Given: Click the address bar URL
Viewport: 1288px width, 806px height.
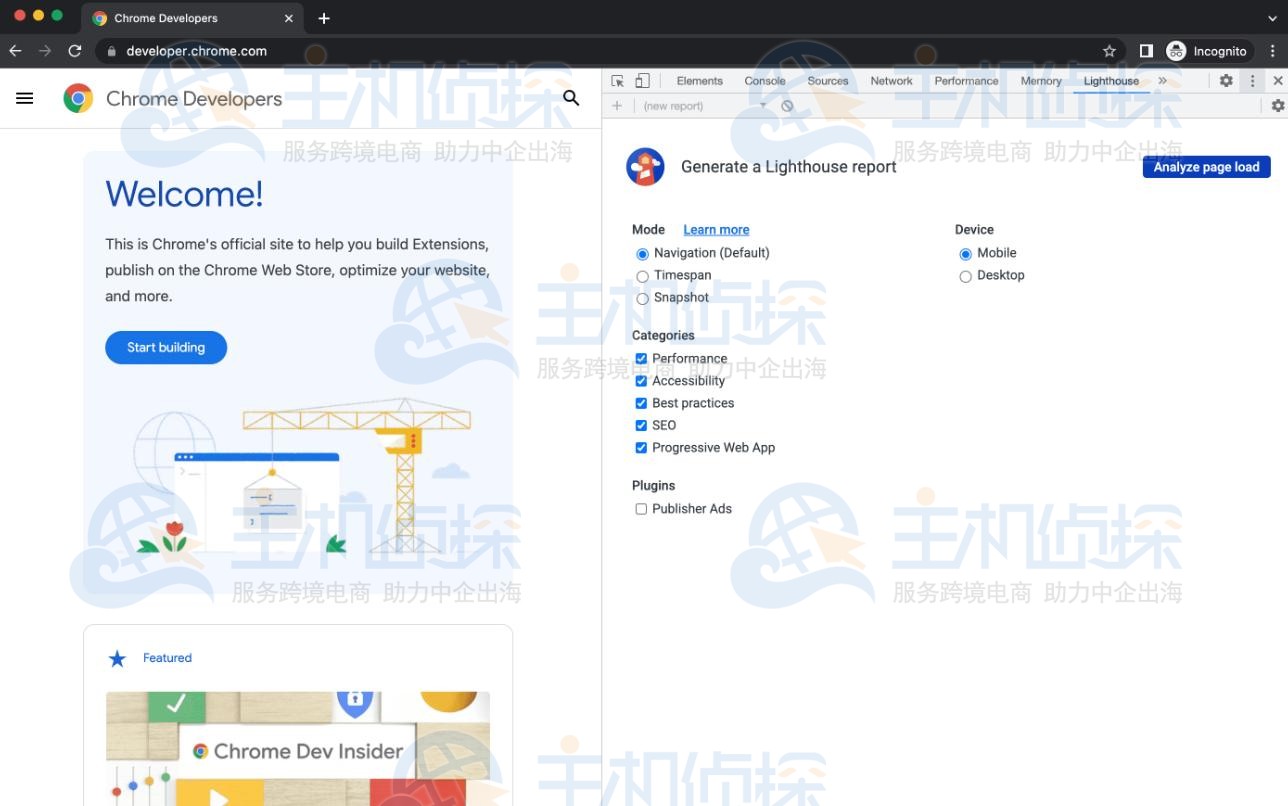Looking at the screenshot, I should [196, 51].
